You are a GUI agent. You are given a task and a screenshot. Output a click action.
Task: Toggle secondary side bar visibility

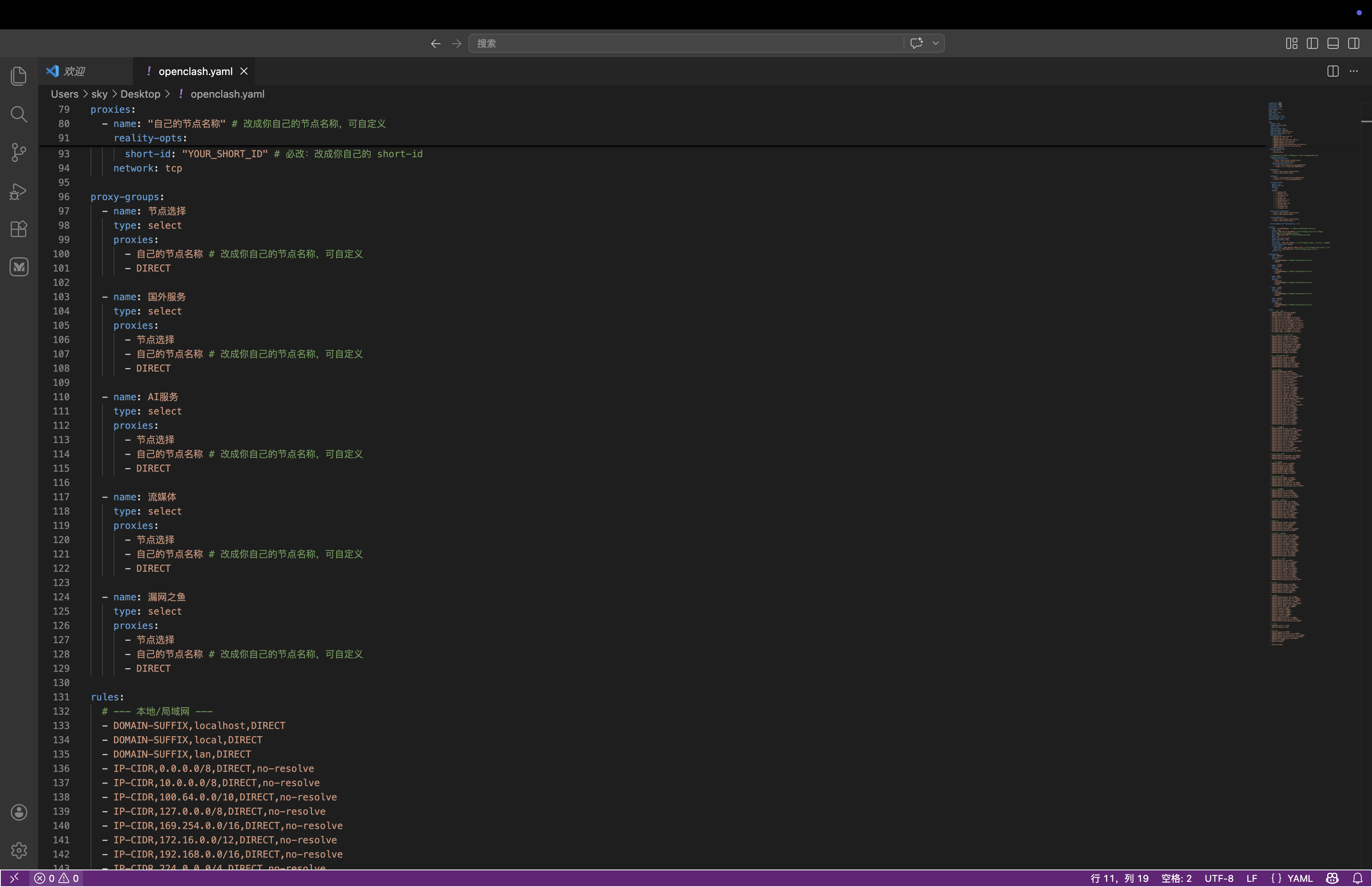point(1354,43)
